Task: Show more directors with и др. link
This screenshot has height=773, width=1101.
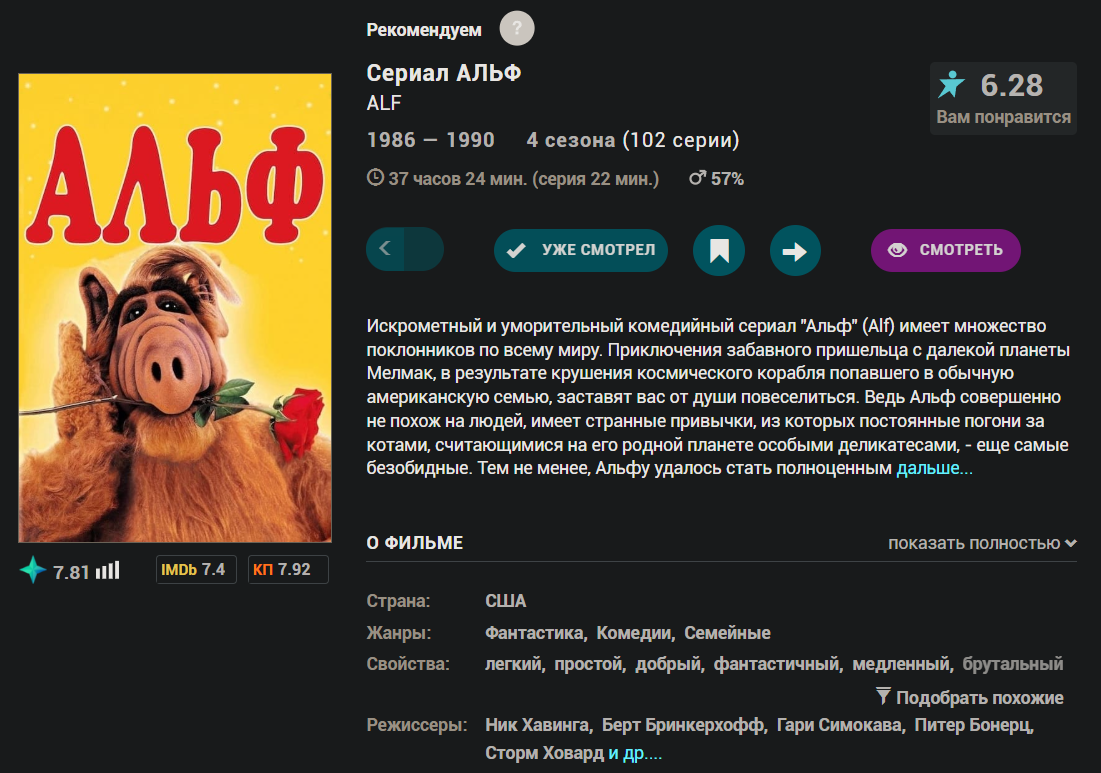Action: point(635,752)
